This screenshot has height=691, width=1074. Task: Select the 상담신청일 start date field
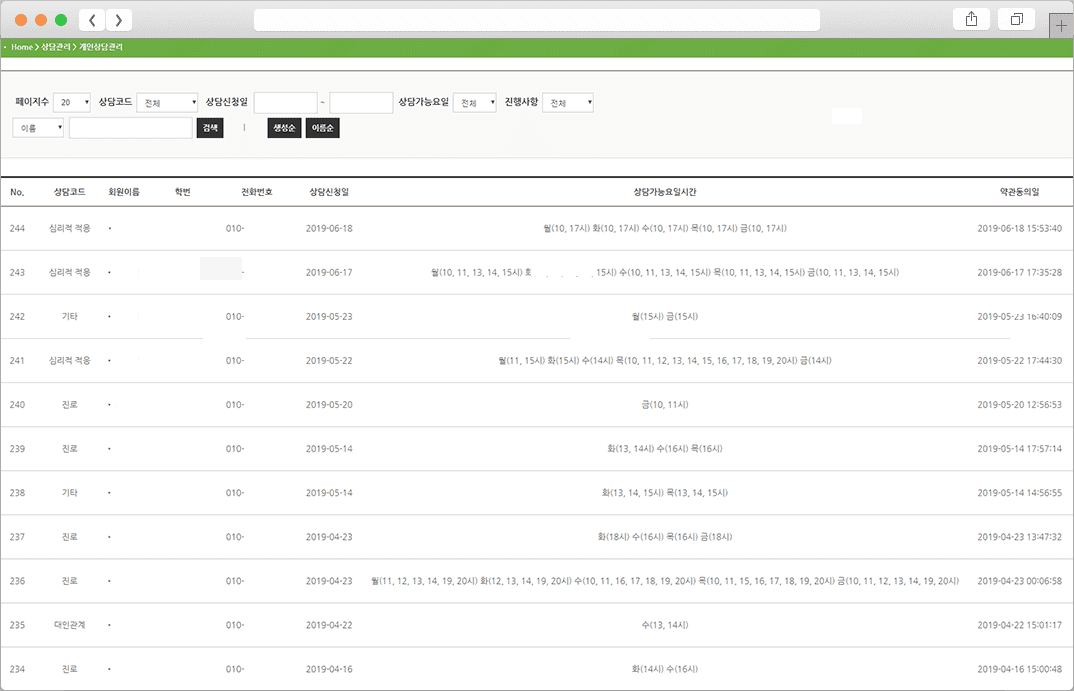(x=286, y=103)
